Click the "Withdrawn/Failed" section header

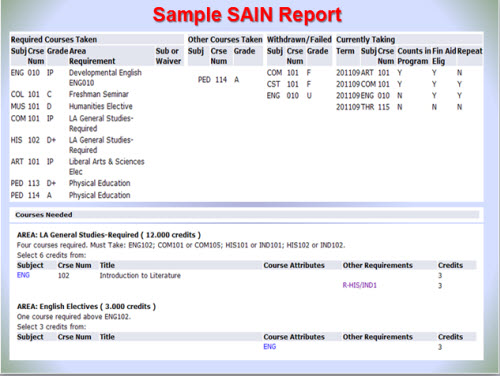[x=299, y=39]
